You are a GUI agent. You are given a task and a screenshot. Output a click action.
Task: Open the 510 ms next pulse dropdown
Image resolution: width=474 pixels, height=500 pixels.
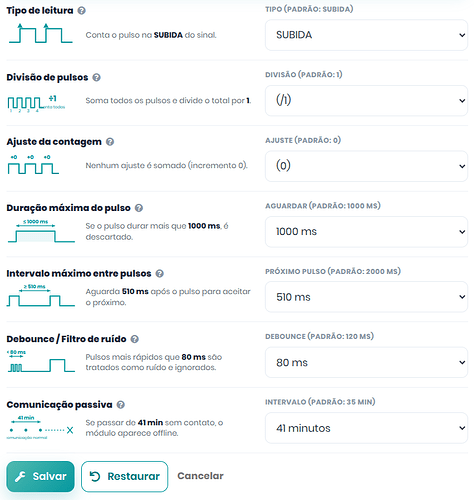coord(366,297)
